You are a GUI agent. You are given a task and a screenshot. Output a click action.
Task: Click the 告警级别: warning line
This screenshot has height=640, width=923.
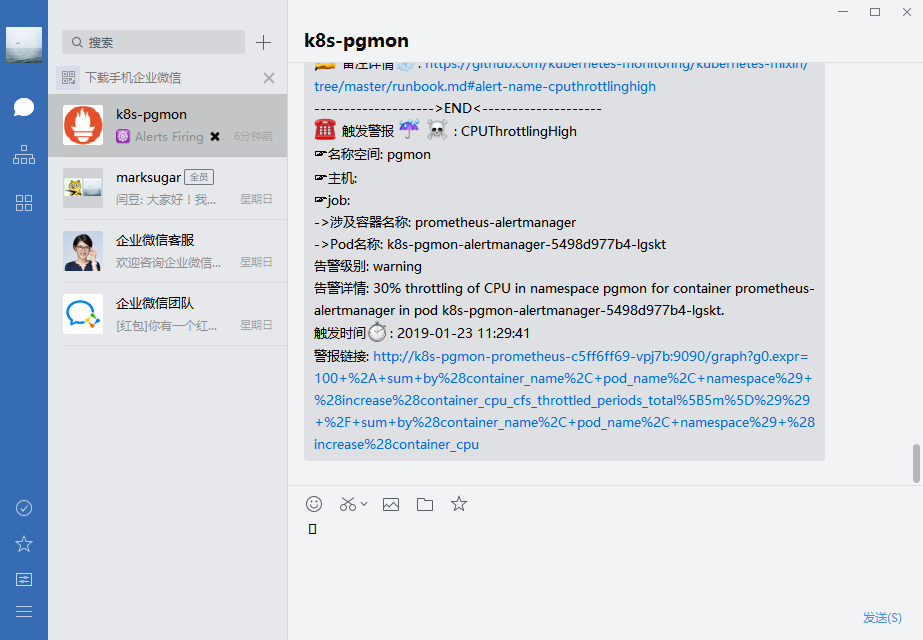368,267
